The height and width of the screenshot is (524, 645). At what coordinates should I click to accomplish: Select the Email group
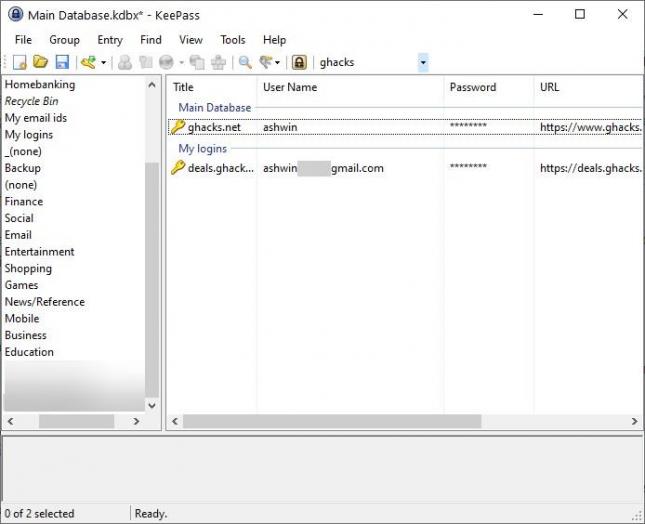coord(18,235)
